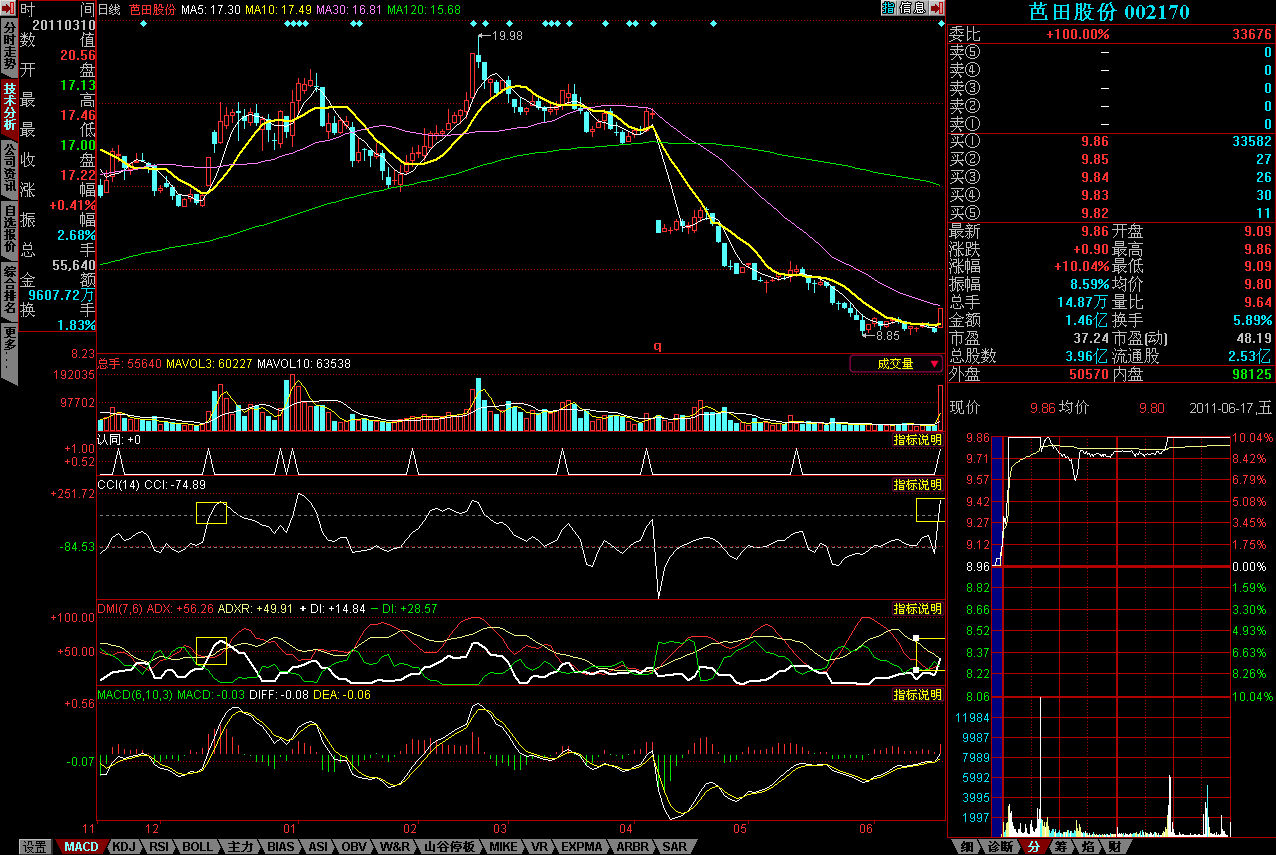Select the 细 tab below the intraday chart

[x=966, y=847]
